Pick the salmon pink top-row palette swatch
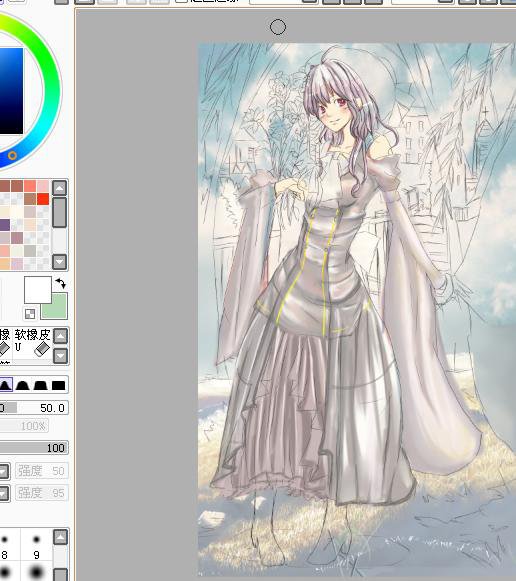516x581 pixels. point(30,186)
